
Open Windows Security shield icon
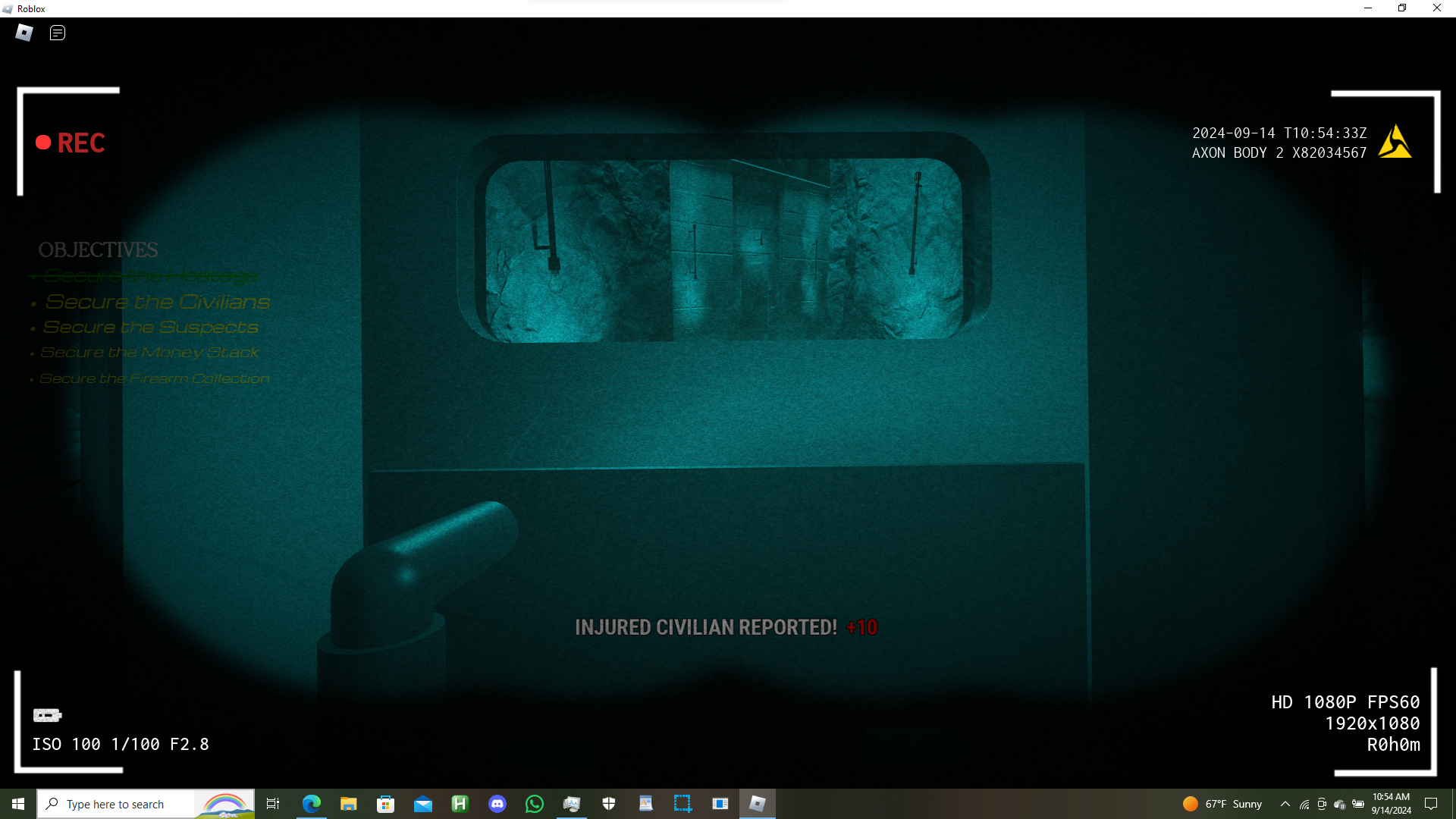(609, 804)
